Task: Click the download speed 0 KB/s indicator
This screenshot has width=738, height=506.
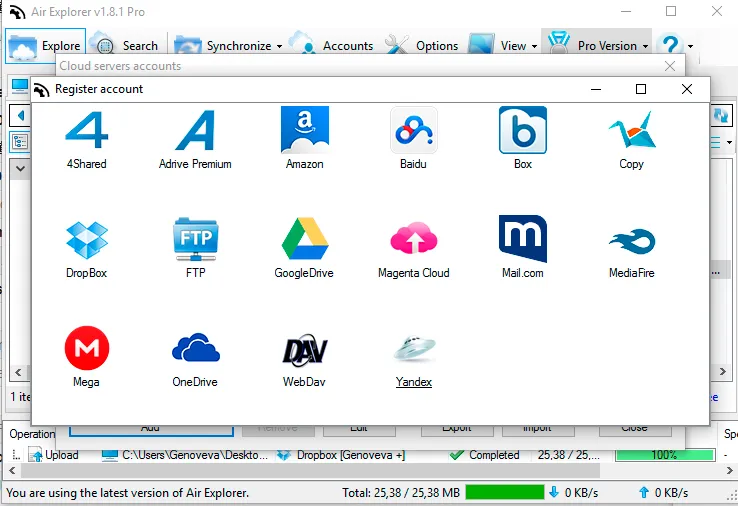Action: click(x=573, y=493)
